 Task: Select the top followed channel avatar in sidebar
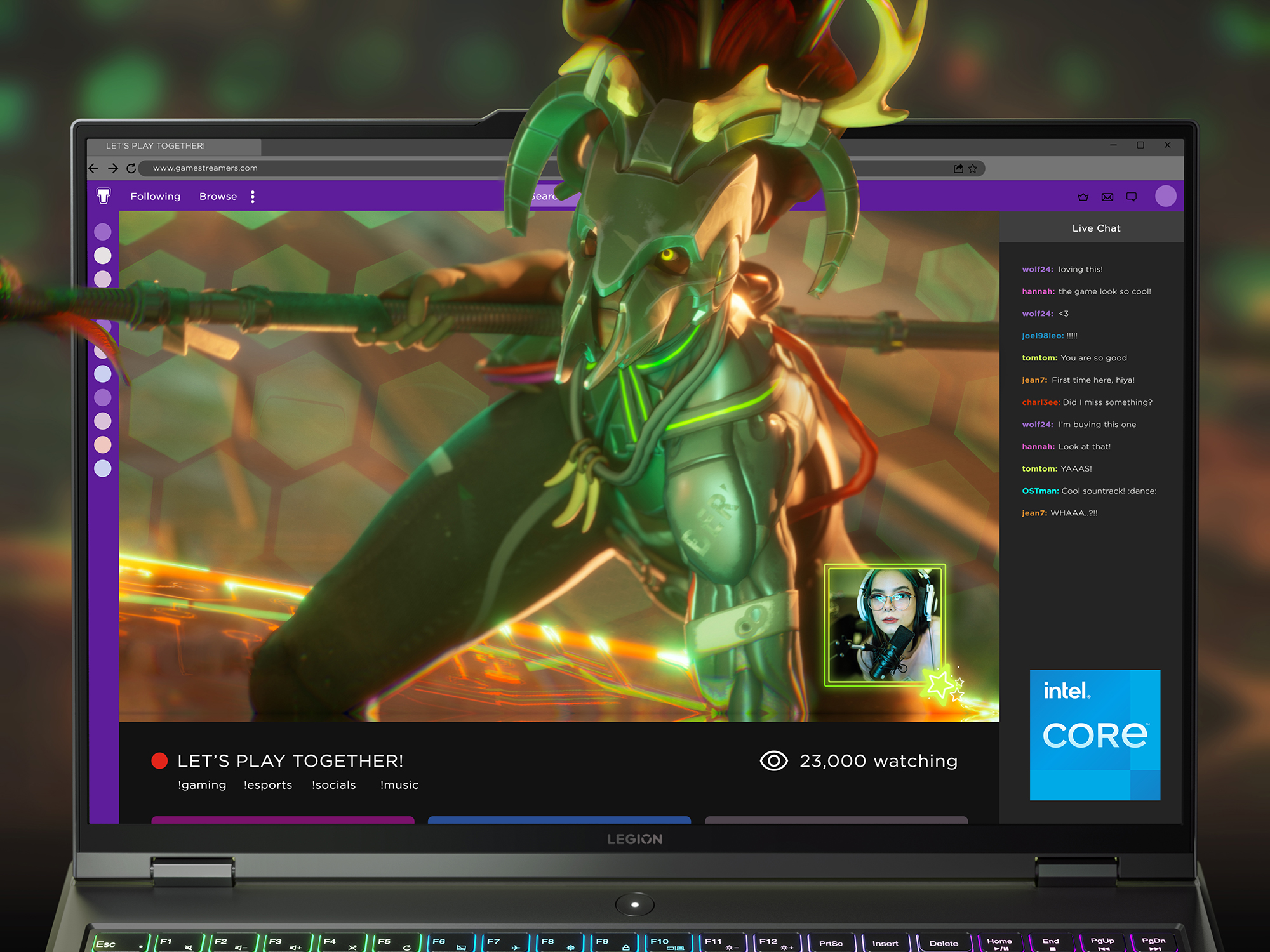coord(103,232)
